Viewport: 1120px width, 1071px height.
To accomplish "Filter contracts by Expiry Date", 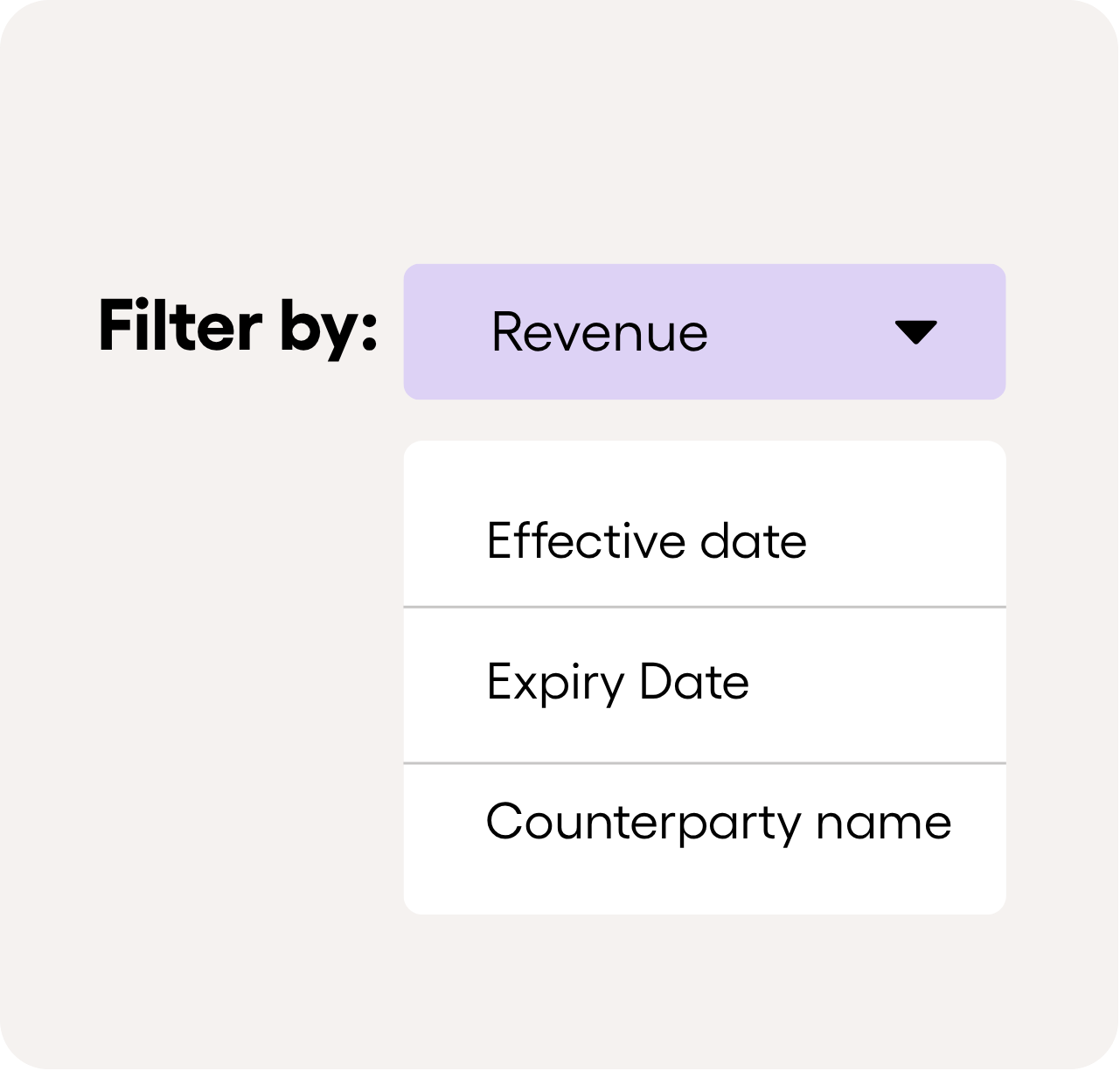I will click(617, 683).
